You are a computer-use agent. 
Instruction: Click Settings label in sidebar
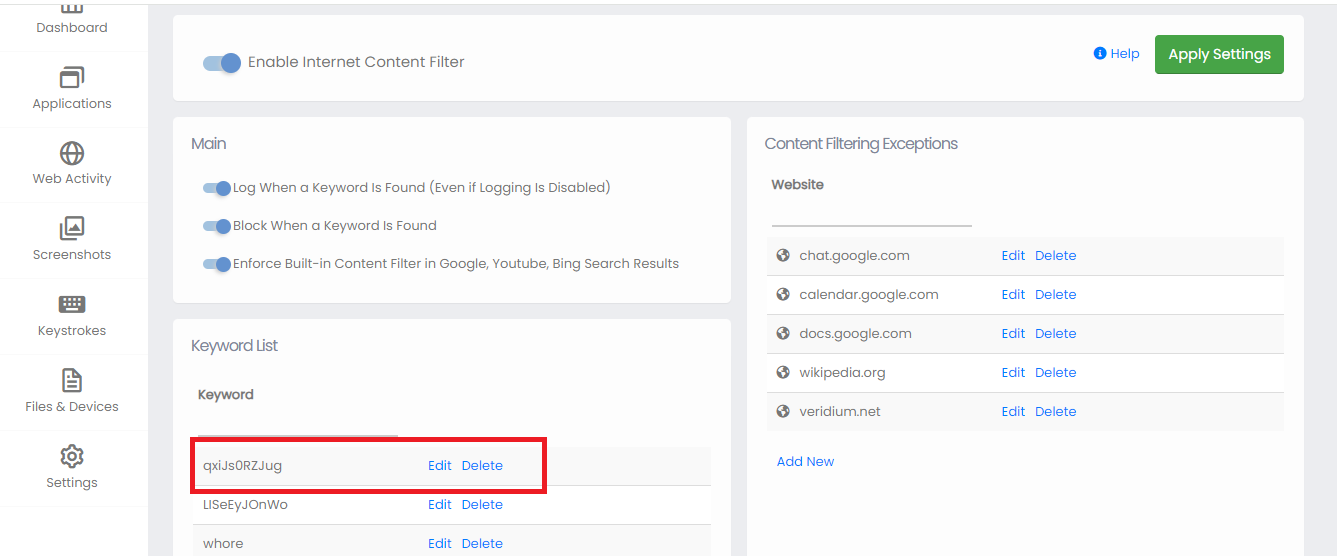pos(72,483)
